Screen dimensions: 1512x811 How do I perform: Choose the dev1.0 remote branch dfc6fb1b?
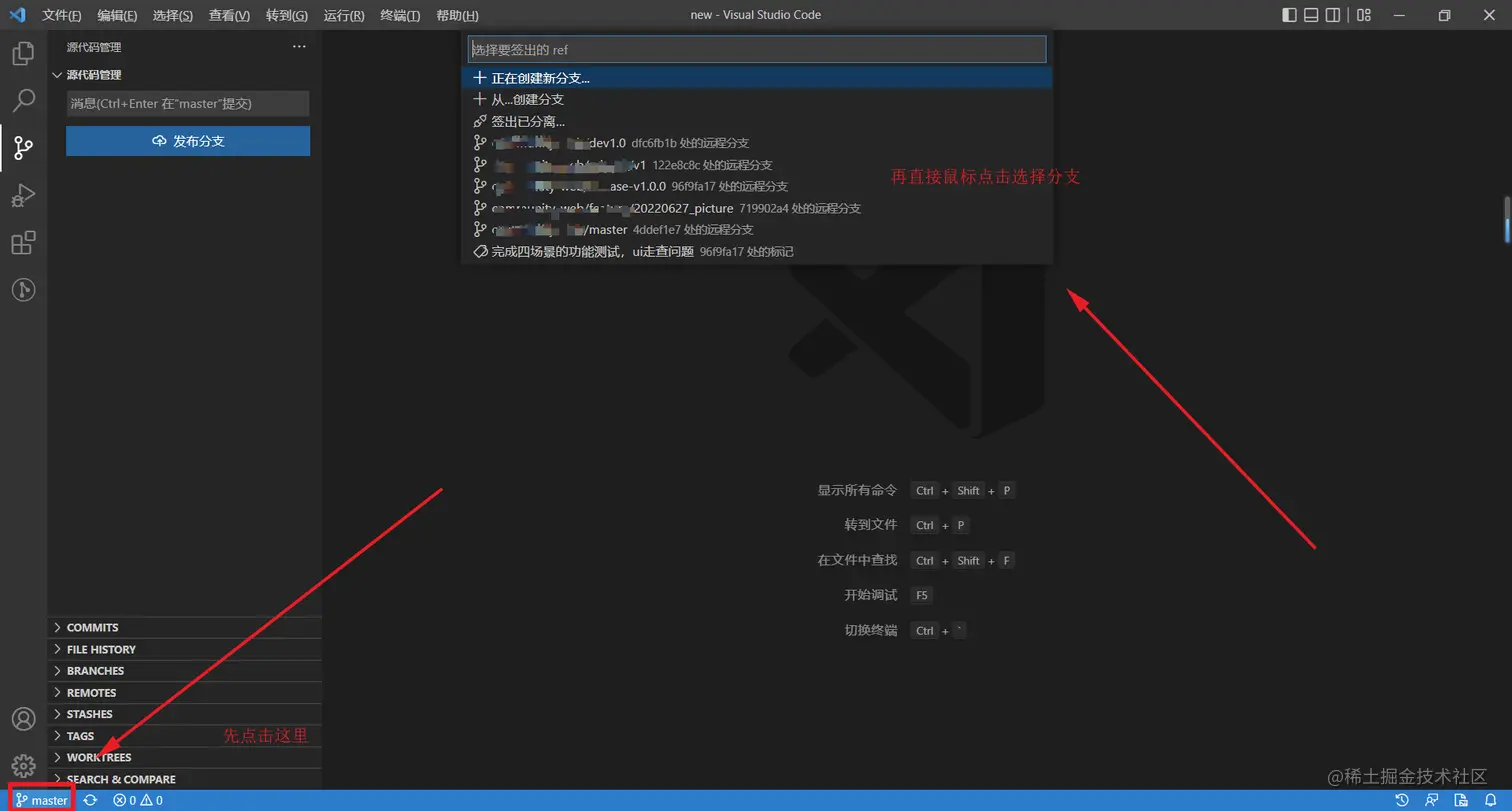coord(757,143)
